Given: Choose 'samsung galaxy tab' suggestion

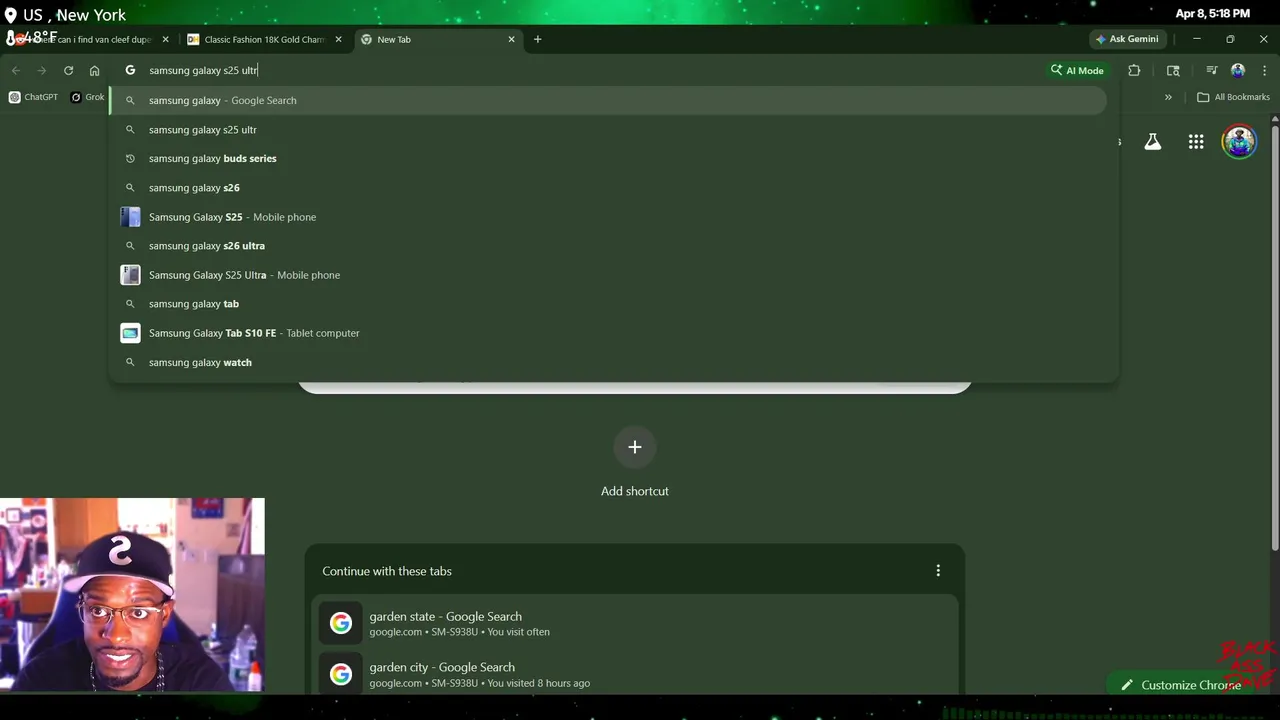Looking at the screenshot, I should click(608, 303).
